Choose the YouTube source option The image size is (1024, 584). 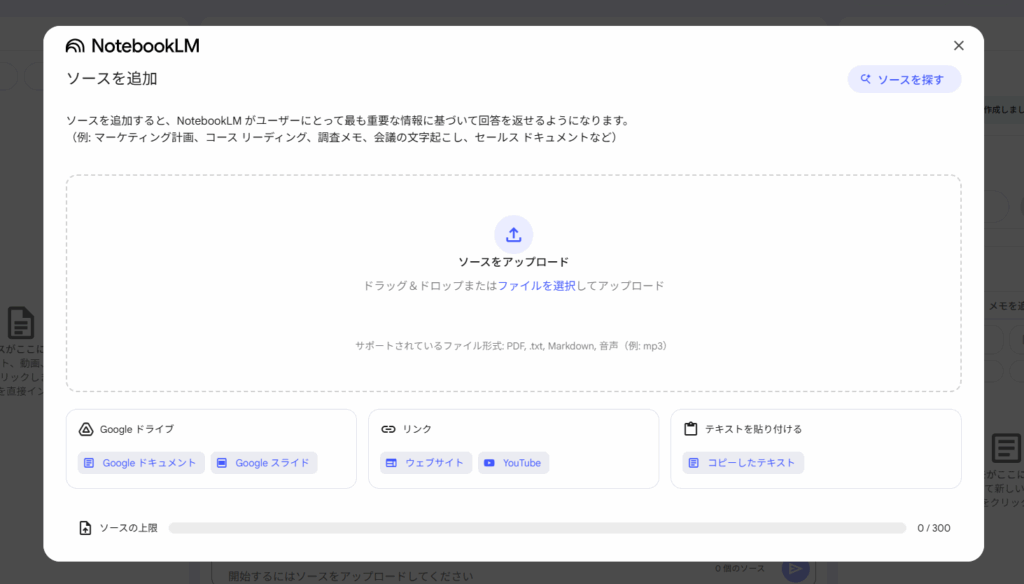(x=513, y=462)
